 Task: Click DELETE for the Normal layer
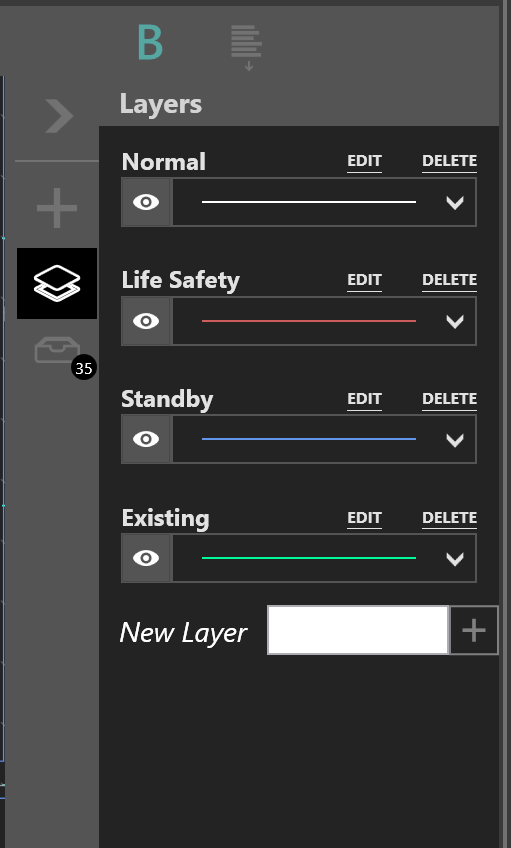[x=449, y=162]
